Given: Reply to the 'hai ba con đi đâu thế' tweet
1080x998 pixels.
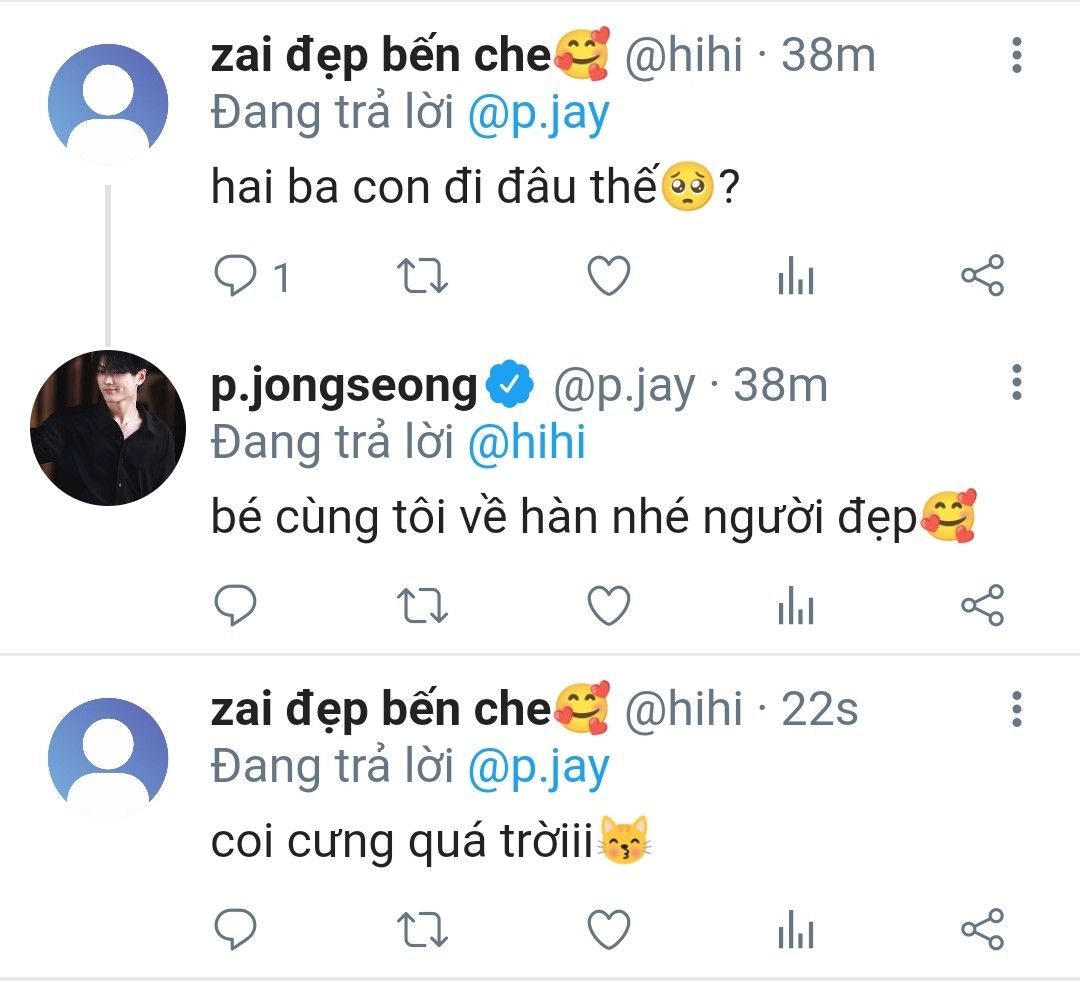Looking at the screenshot, I should click(237, 276).
